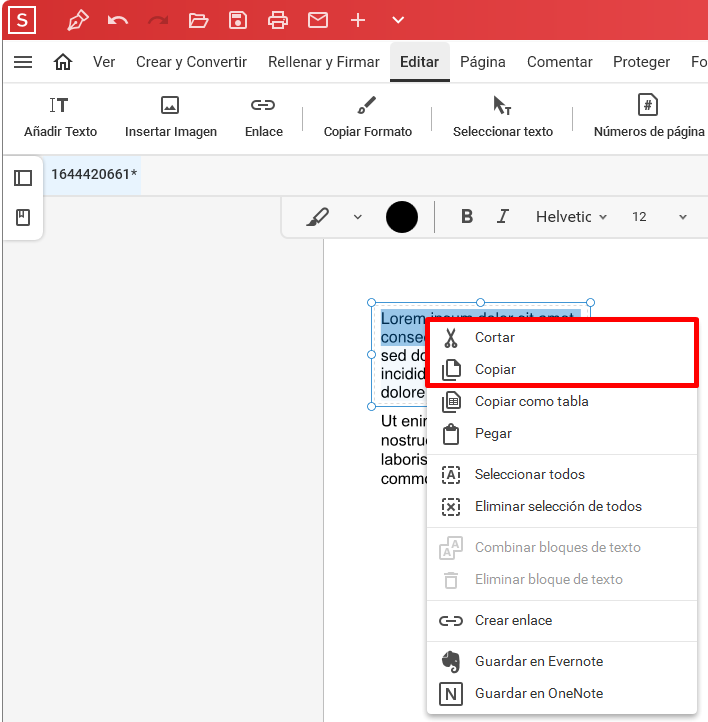The height and width of the screenshot is (722, 708).
Task: Choose Copiar from context menu
Action: [562, 369]
